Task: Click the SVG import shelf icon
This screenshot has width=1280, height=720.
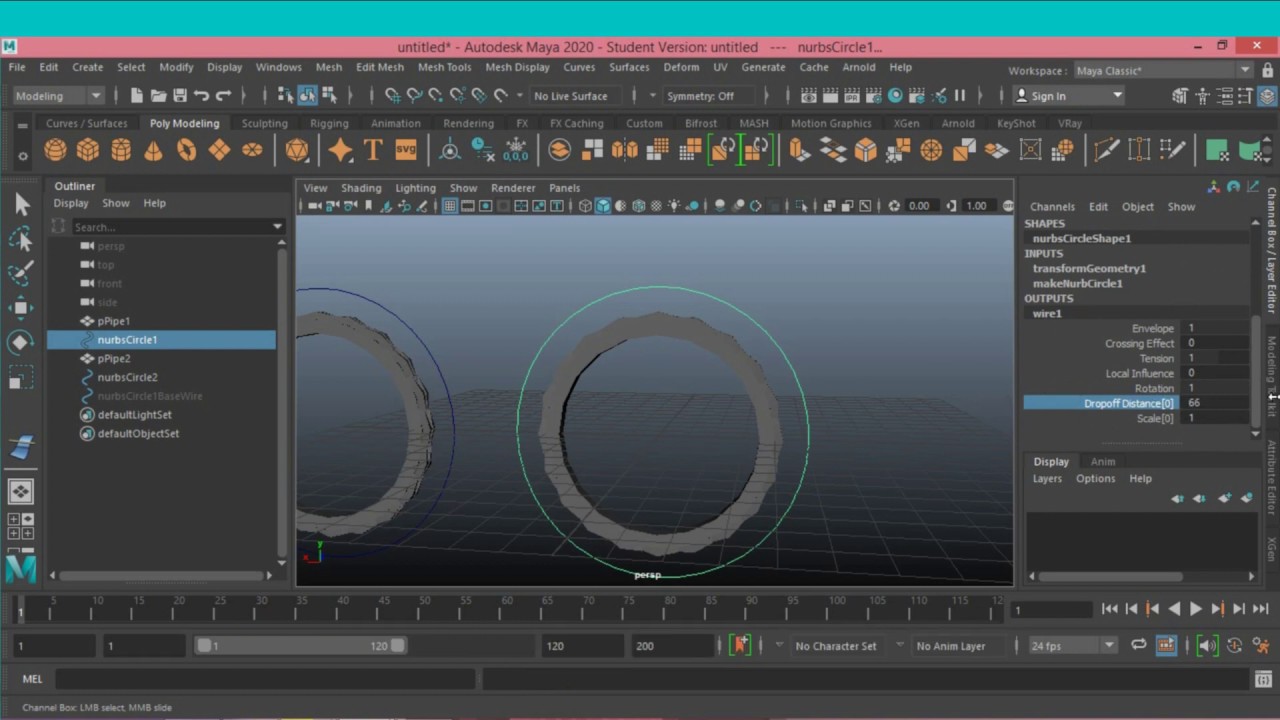Action: click(406, 150)
